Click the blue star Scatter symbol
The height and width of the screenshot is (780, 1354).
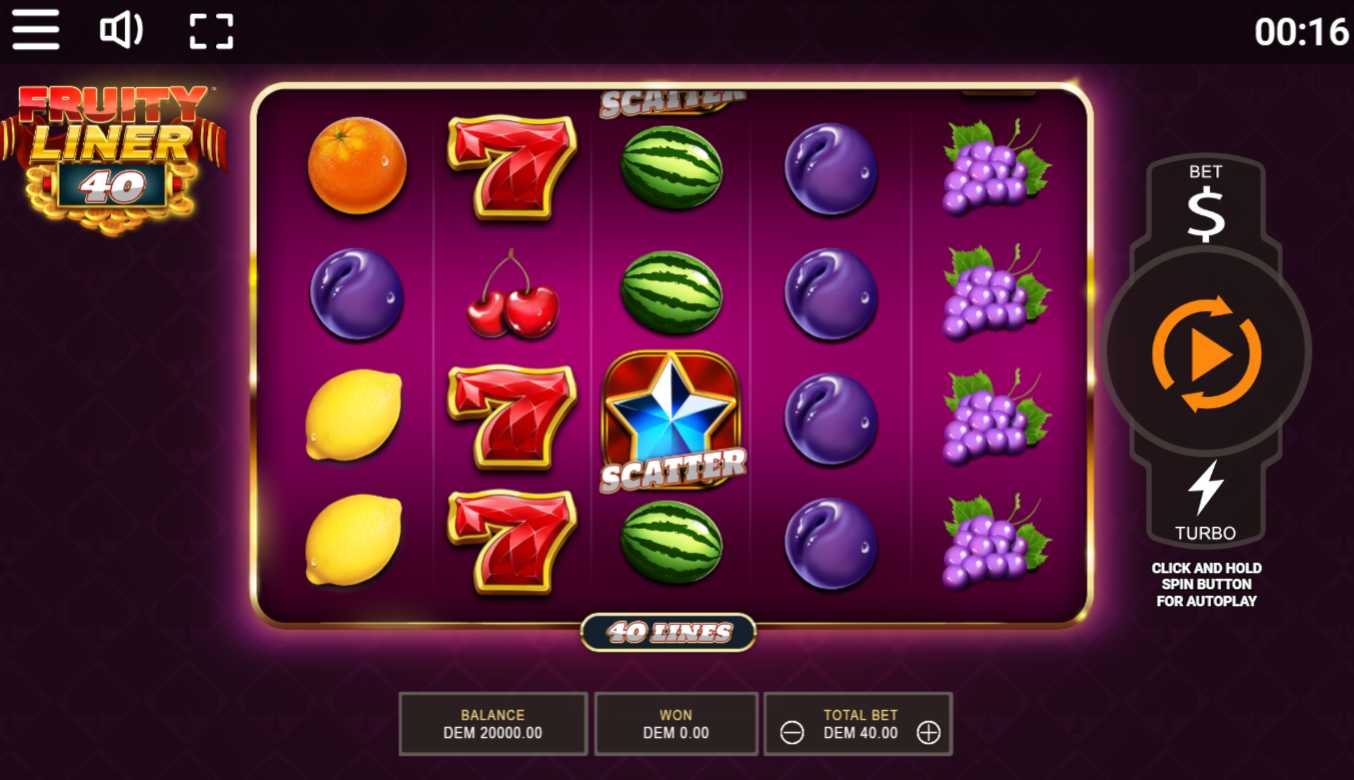[x=672, y=420]
